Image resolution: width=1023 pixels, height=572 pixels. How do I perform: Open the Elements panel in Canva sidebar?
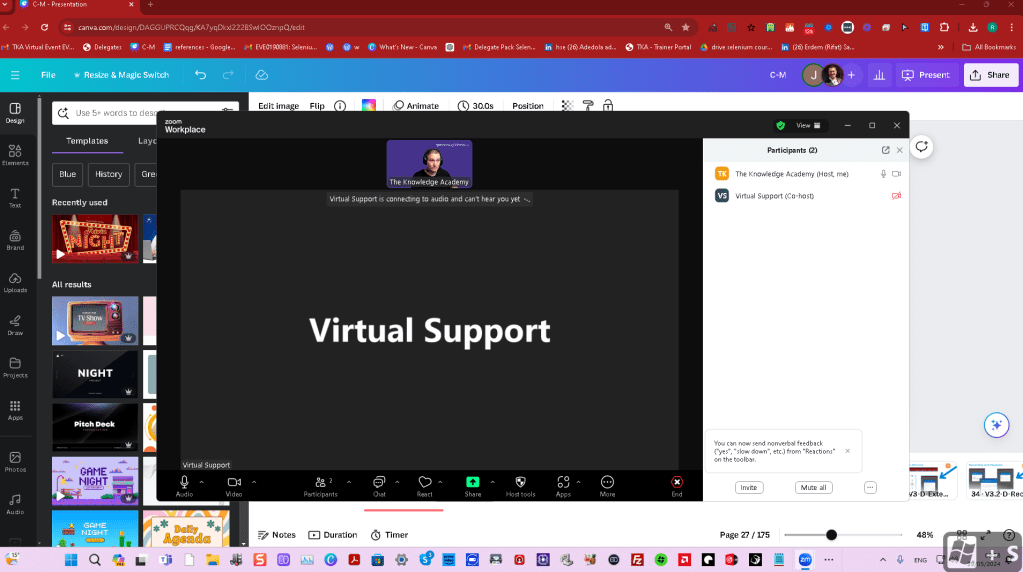point(15,155)
